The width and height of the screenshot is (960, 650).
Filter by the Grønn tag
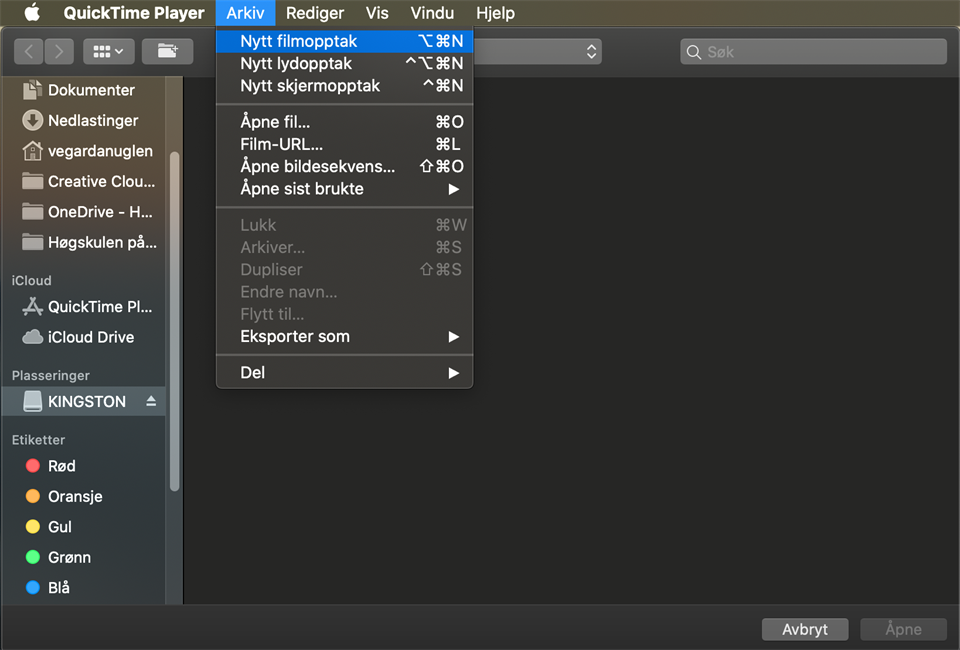tap(69, 557)
